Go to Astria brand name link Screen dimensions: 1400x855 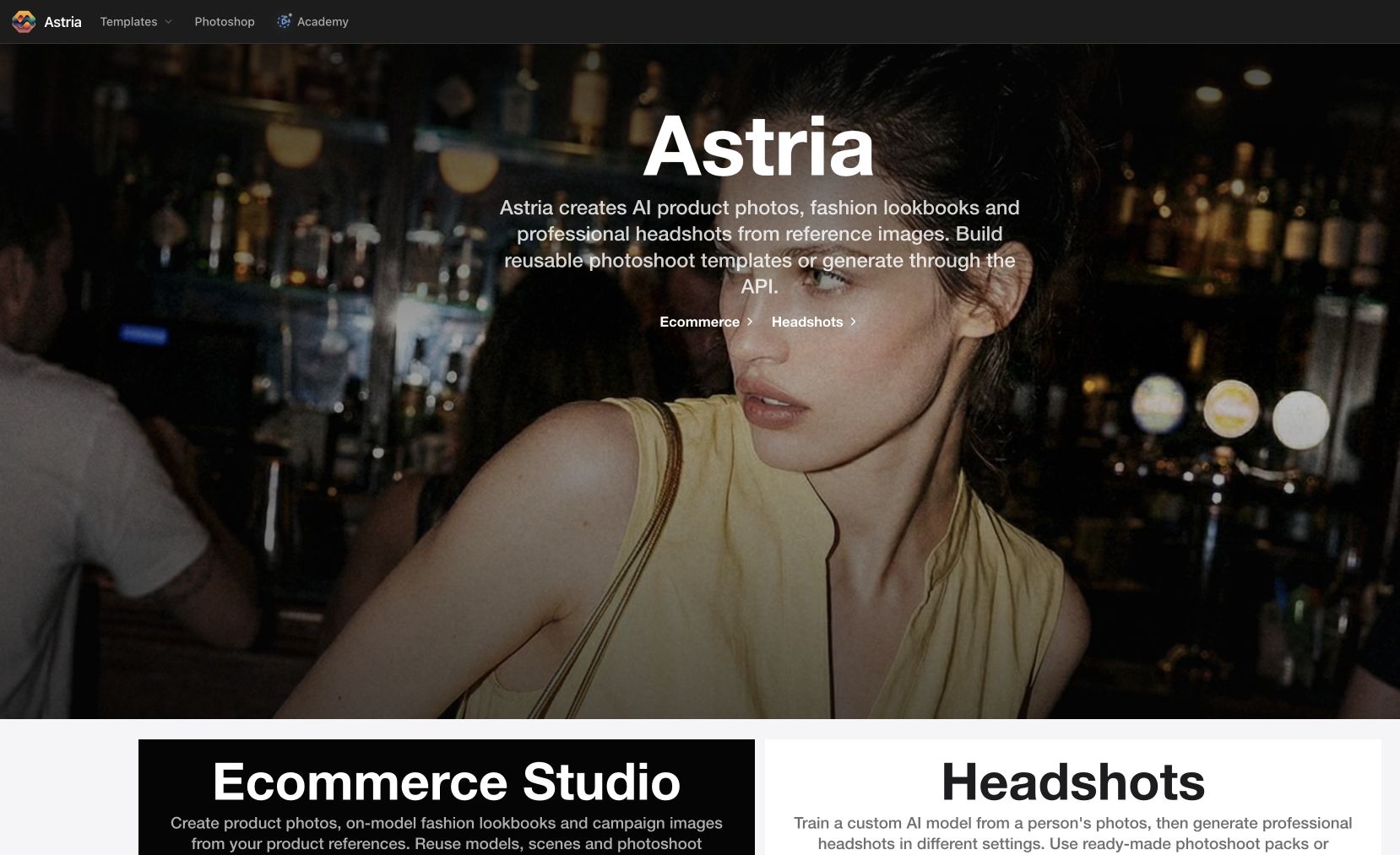62,22
